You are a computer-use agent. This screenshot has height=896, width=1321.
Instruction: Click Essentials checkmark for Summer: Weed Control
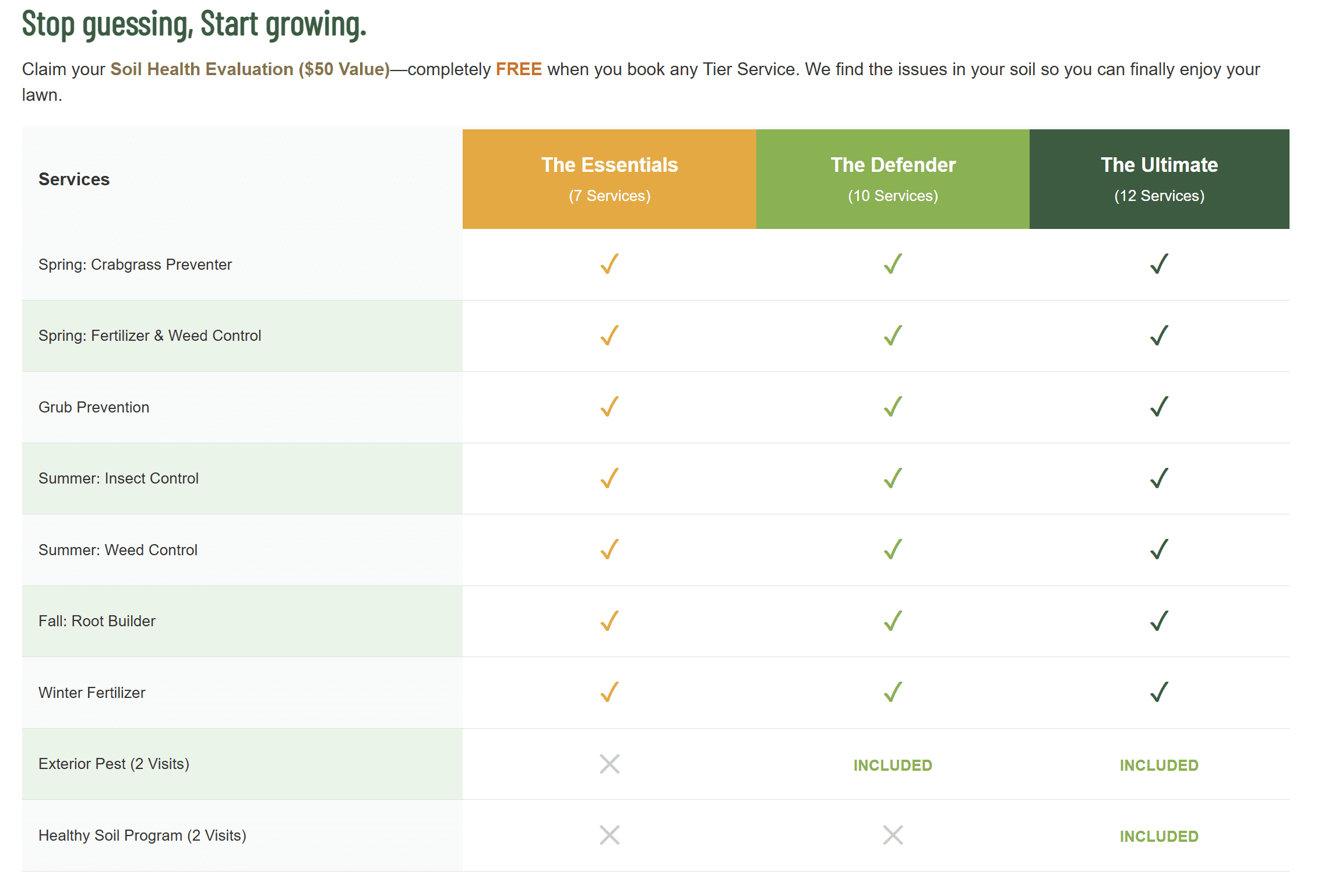609,549
